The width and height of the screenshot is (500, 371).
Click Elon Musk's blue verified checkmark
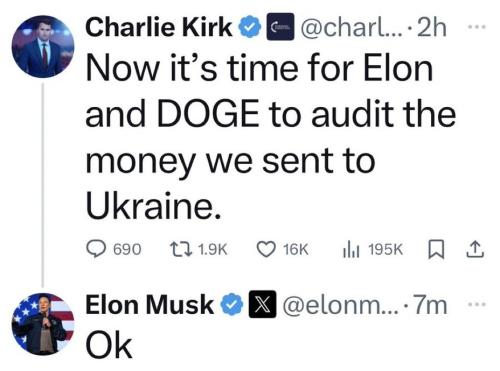tap(233, 304)
